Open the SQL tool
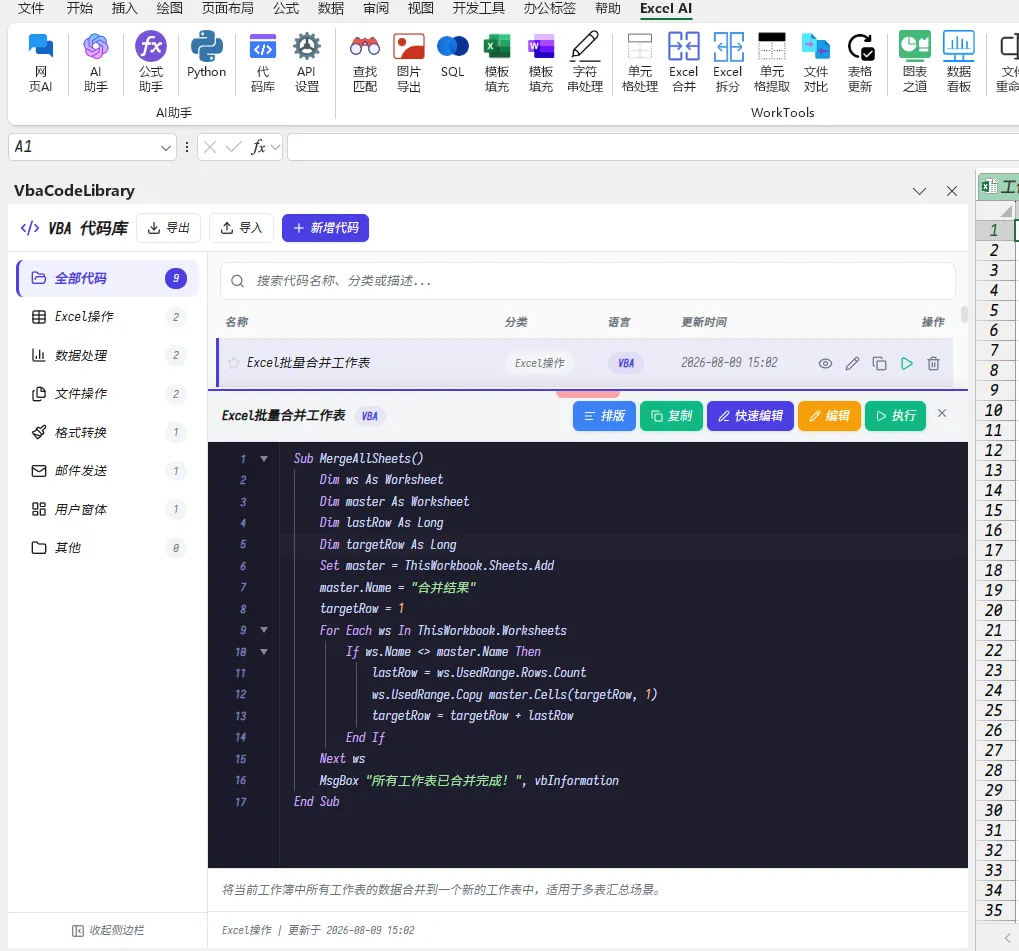Image resolution: width=1019 pixels, height=951 pixels. [452, 55]
